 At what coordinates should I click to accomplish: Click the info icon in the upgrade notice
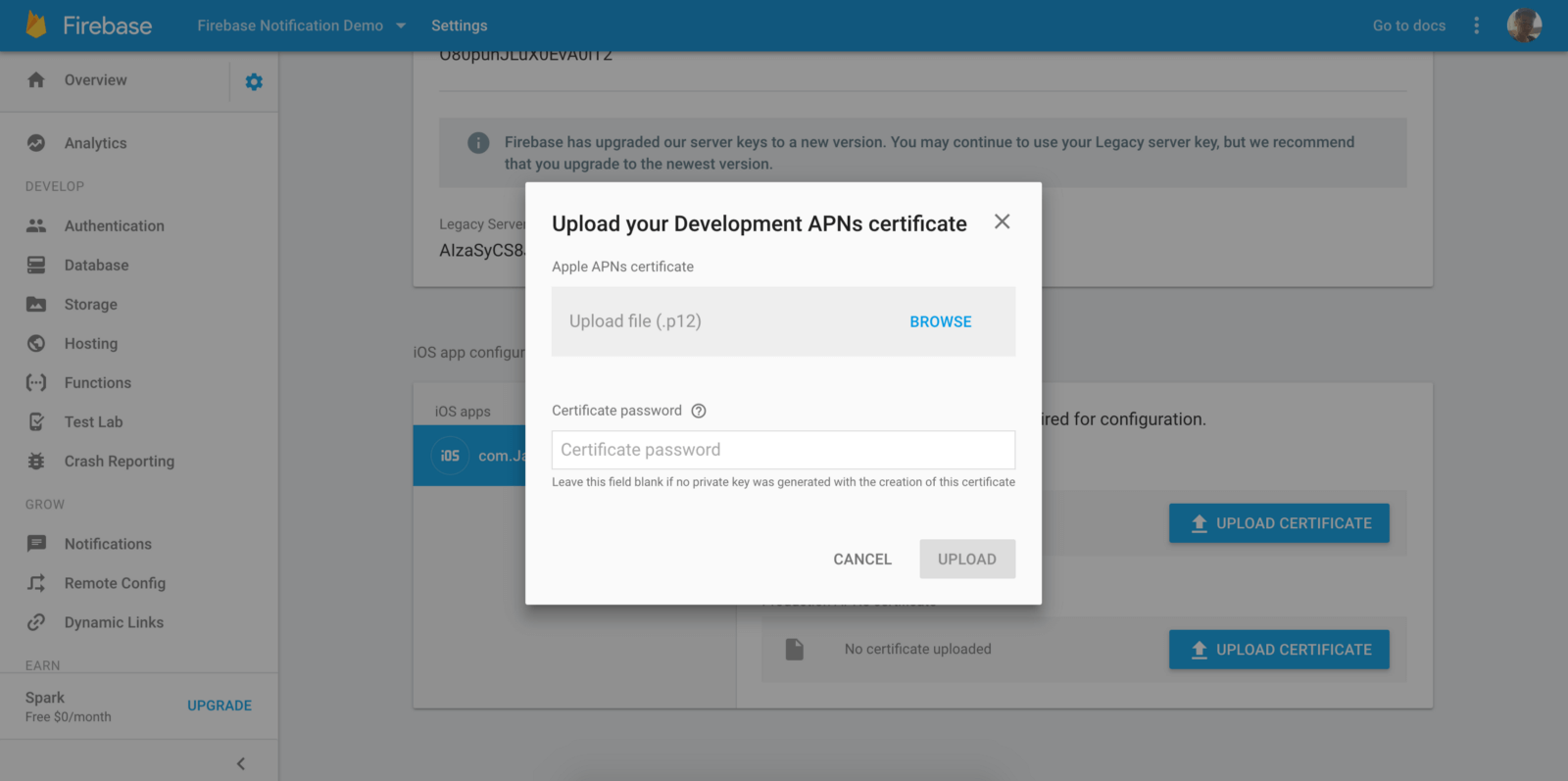click(478, 143)
